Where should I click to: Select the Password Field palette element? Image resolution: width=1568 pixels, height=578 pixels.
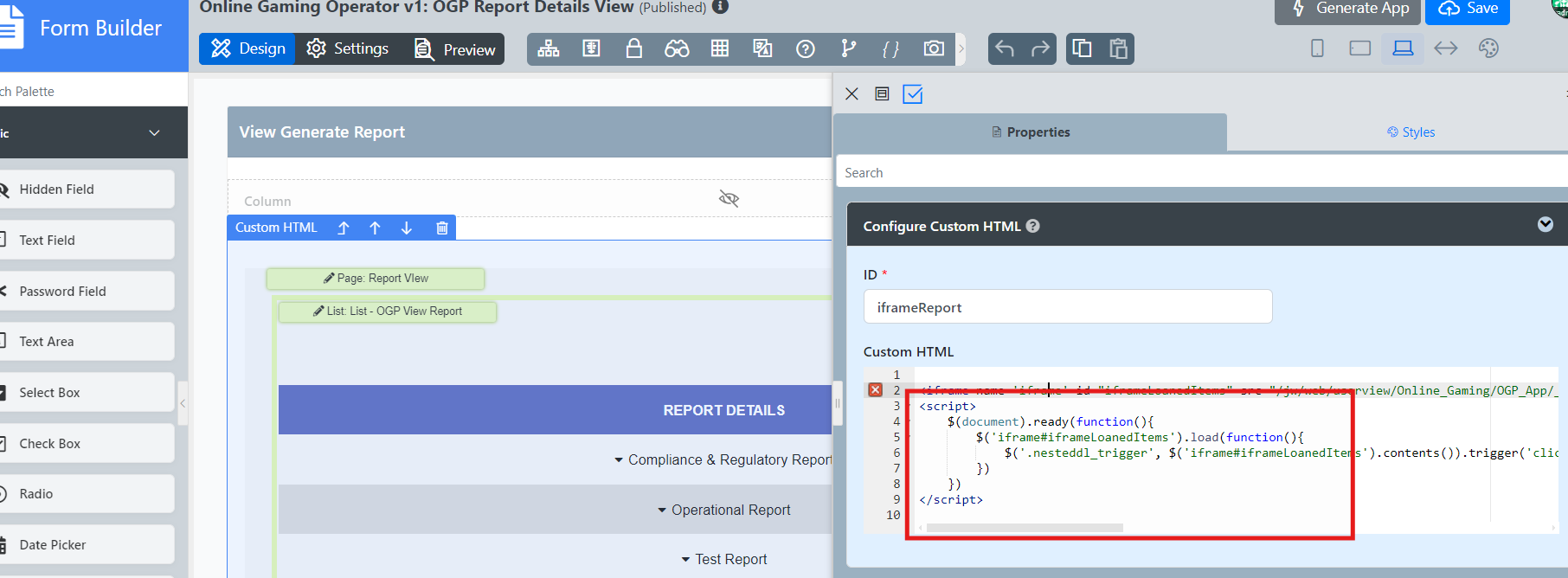(87, 291)
